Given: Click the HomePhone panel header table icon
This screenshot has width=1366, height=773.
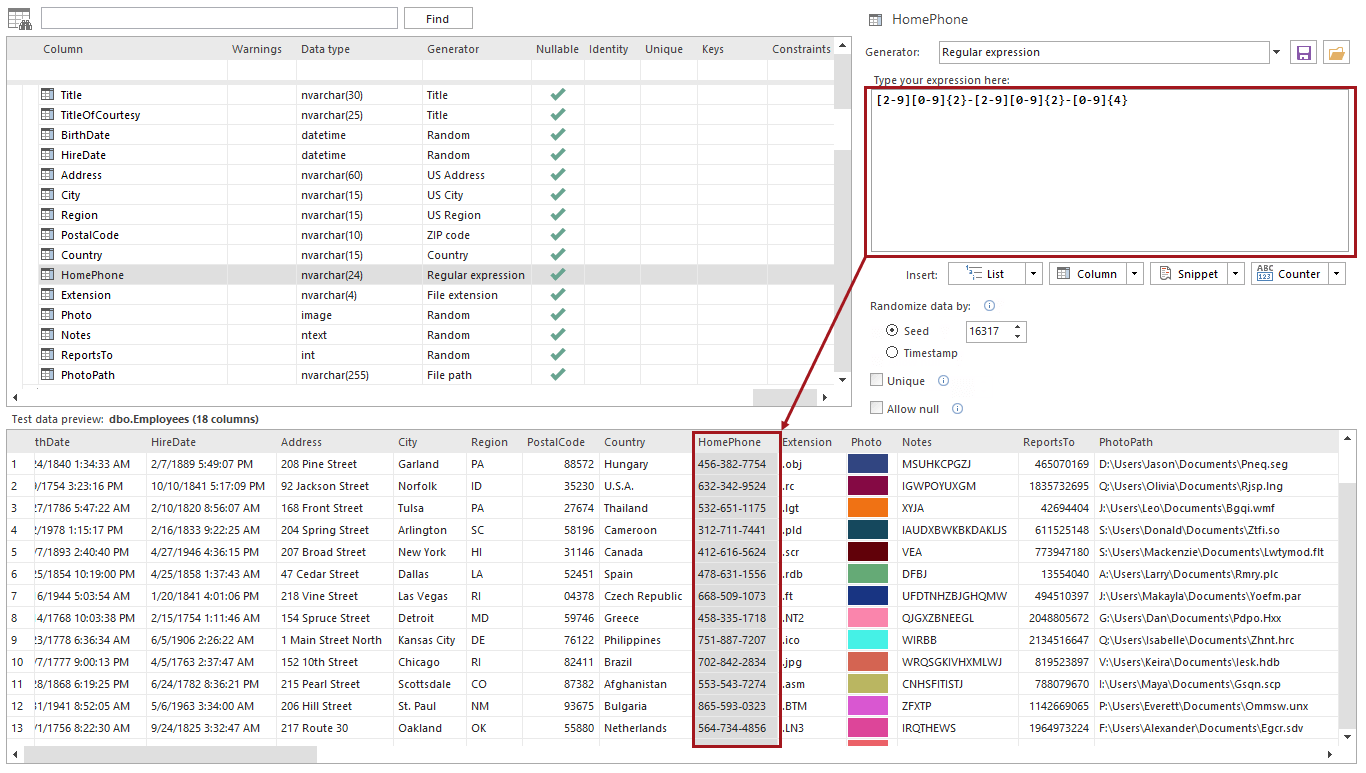Looking at the screenshot, I should [x=875, y=19].
